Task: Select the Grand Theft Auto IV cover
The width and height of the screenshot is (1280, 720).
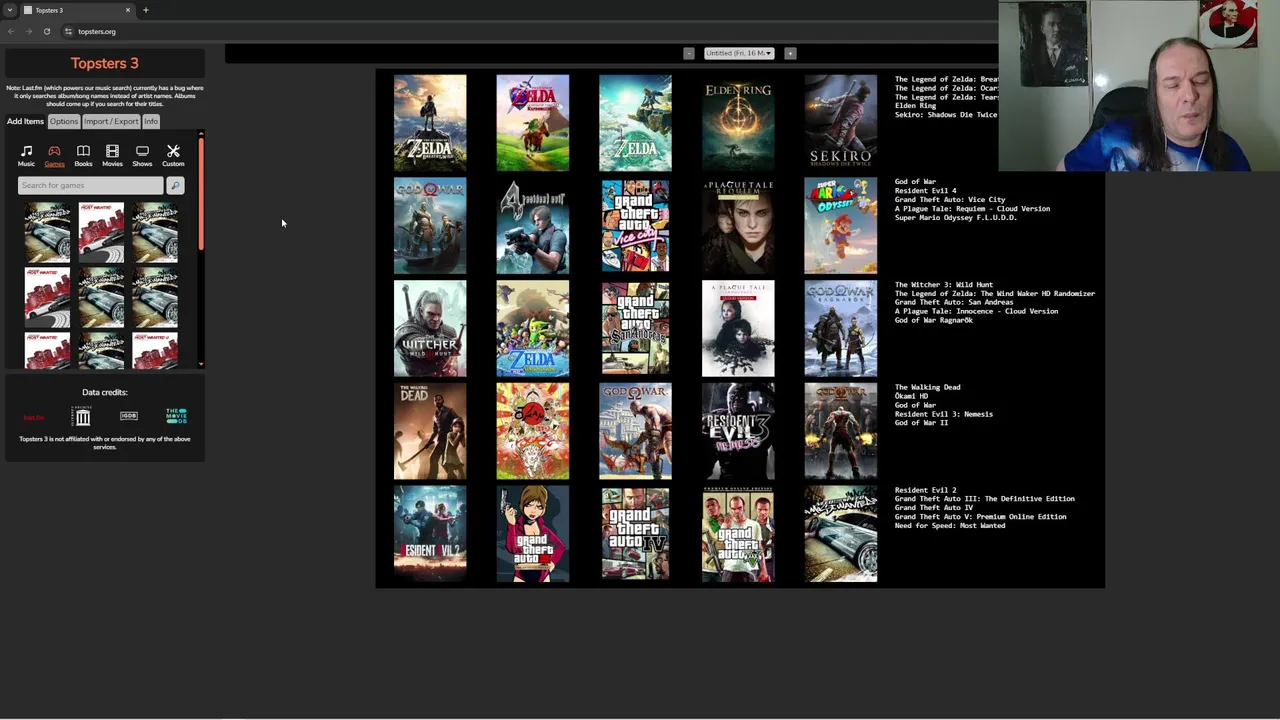Action: click(x=635, y=534)
